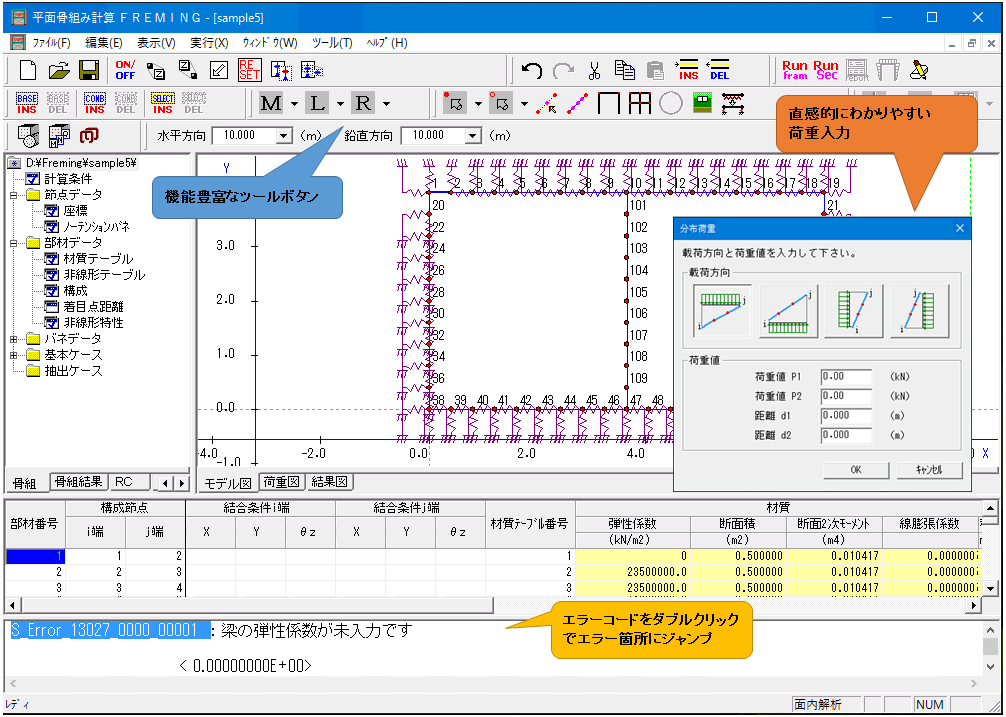Image resolution: width=1006 pixels, height=717 pixels.
Task: Open the 実行(X) menu
Action: [209, 43]
